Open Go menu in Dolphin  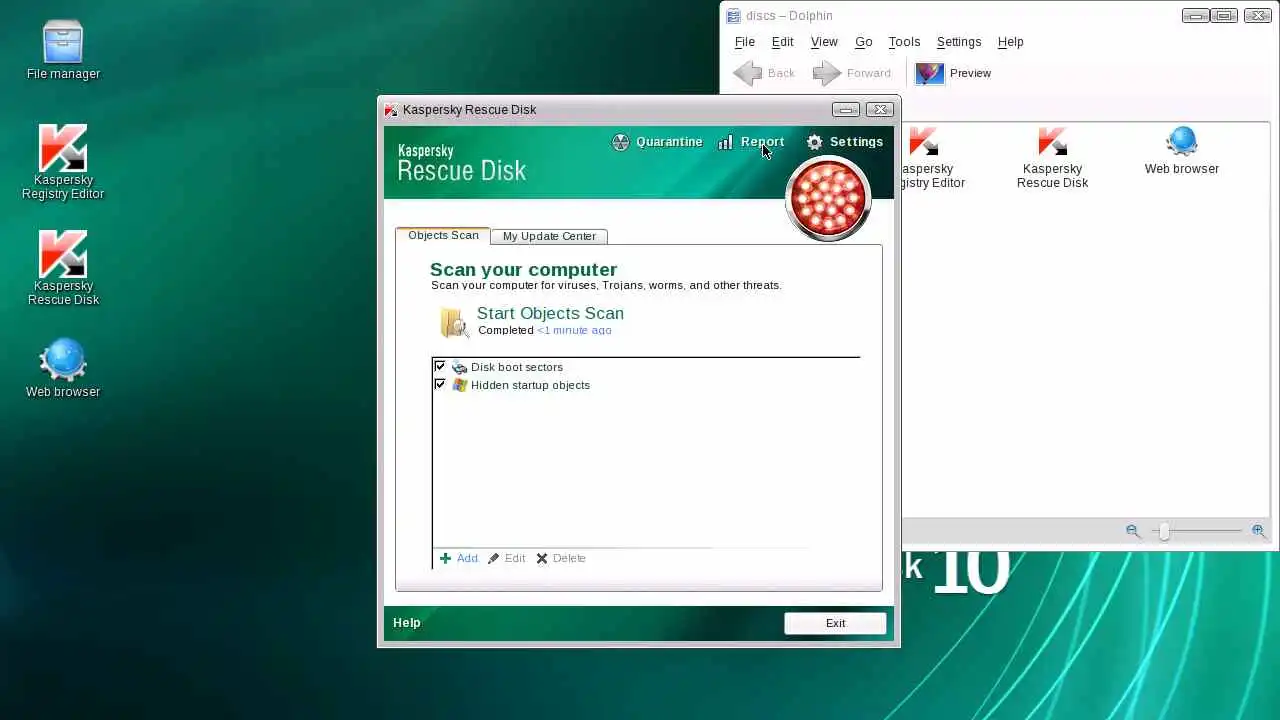pyautogui.click(x=863, y=42)
